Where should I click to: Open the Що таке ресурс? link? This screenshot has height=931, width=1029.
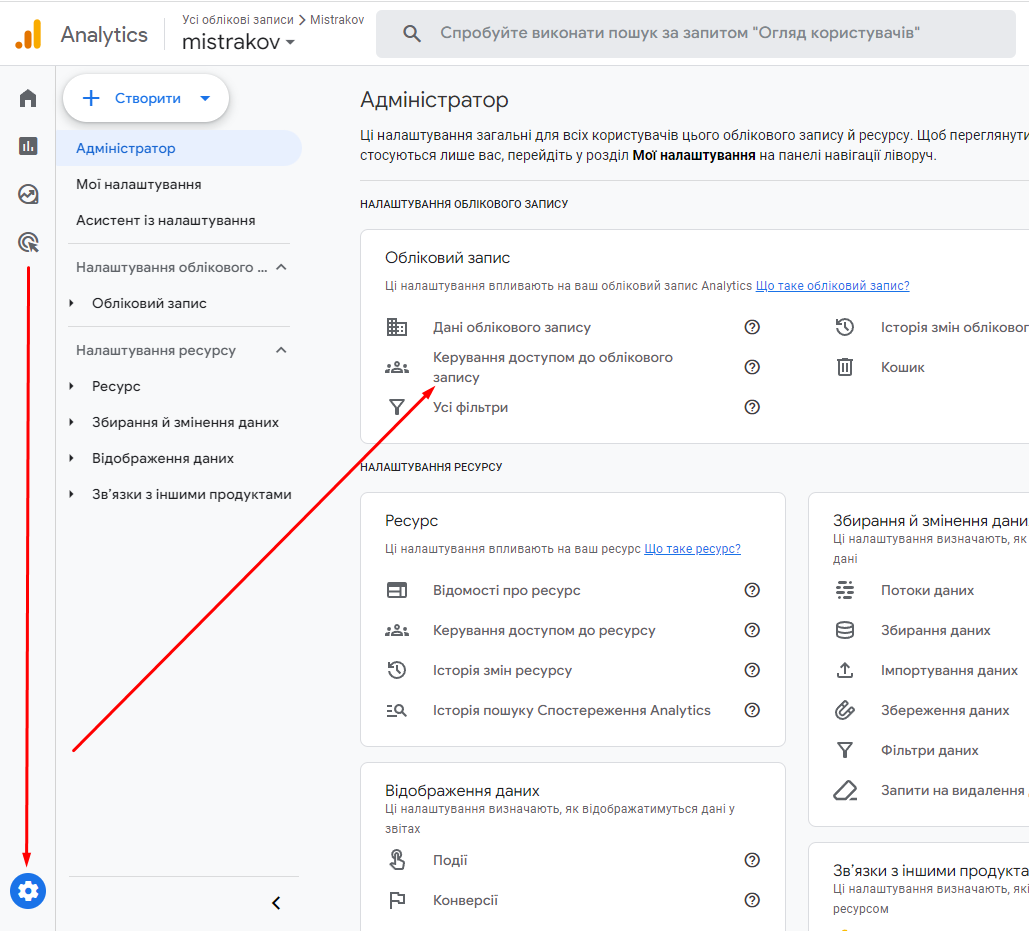click(692, 549)
